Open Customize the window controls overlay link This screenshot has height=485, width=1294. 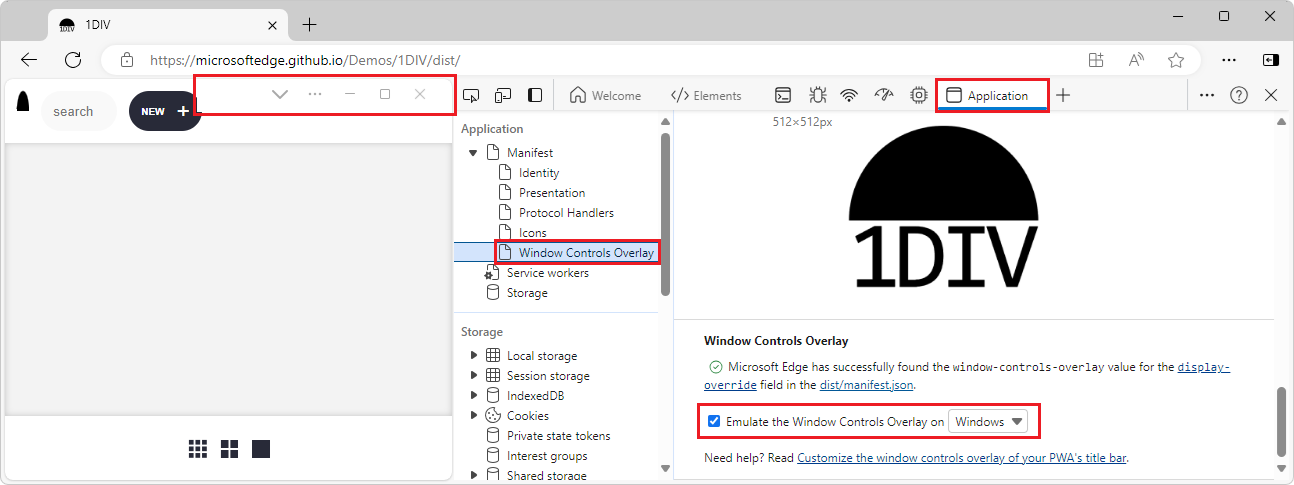pyautogui.click(x=962, y=458)
